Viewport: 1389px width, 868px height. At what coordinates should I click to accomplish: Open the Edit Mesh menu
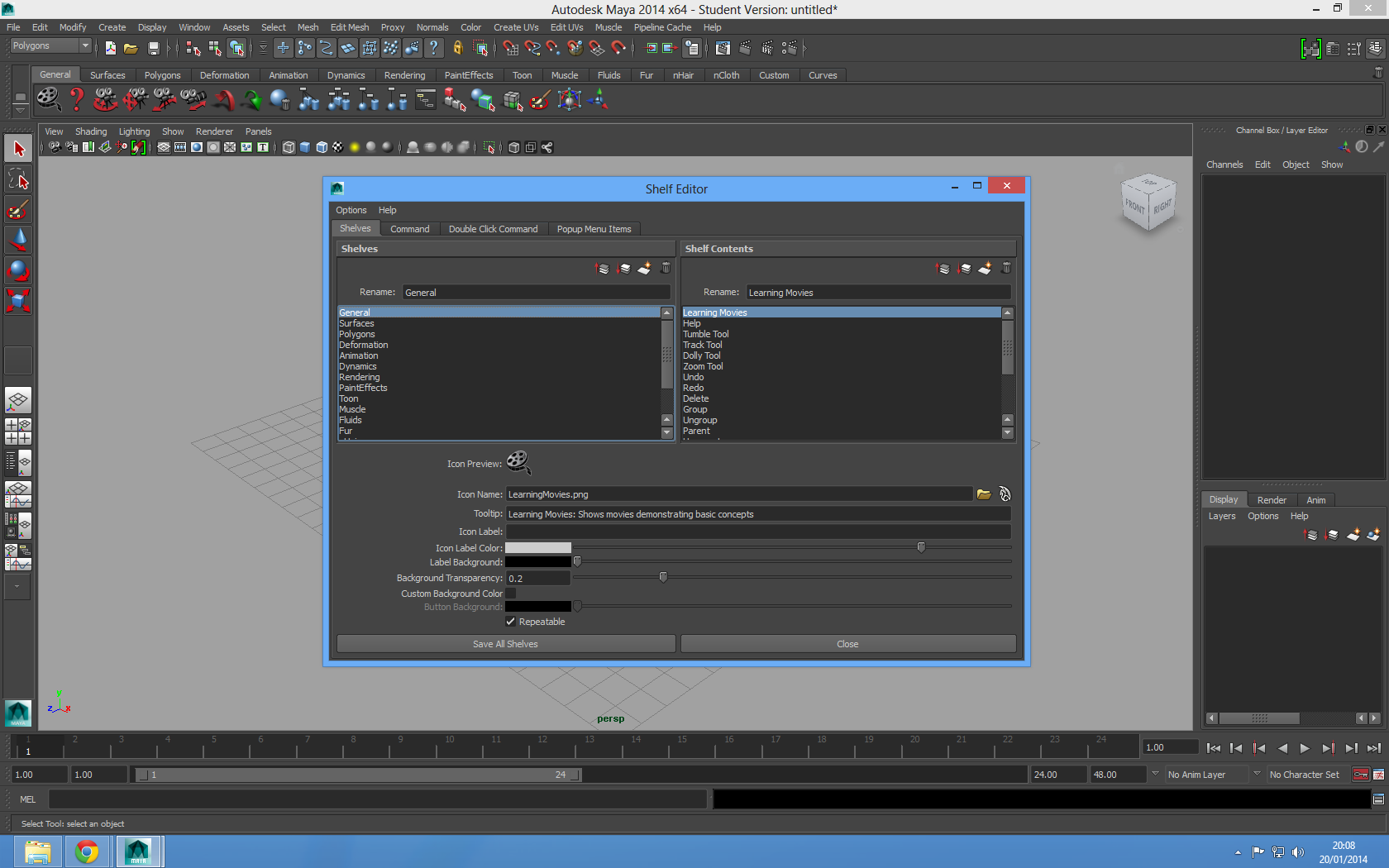350,27
